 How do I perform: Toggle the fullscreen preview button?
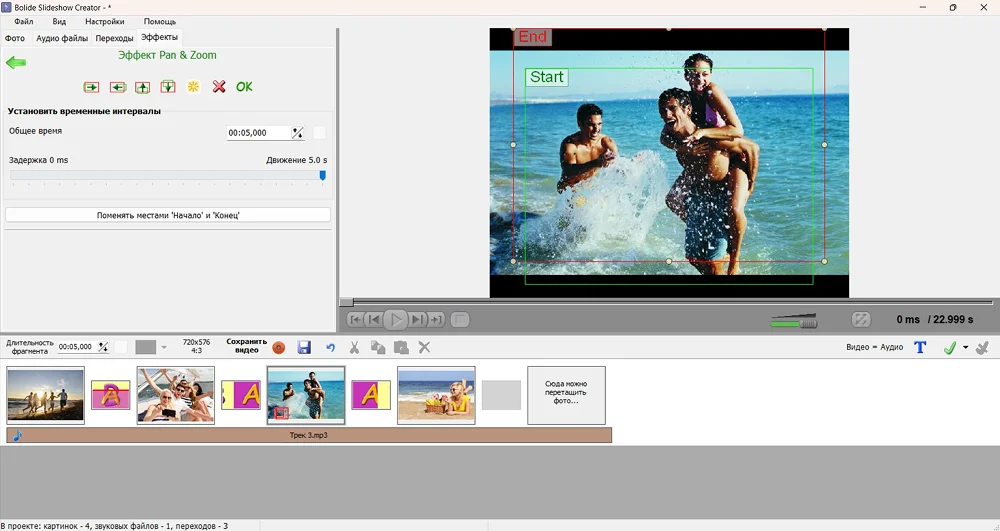(x=860, y=319)
